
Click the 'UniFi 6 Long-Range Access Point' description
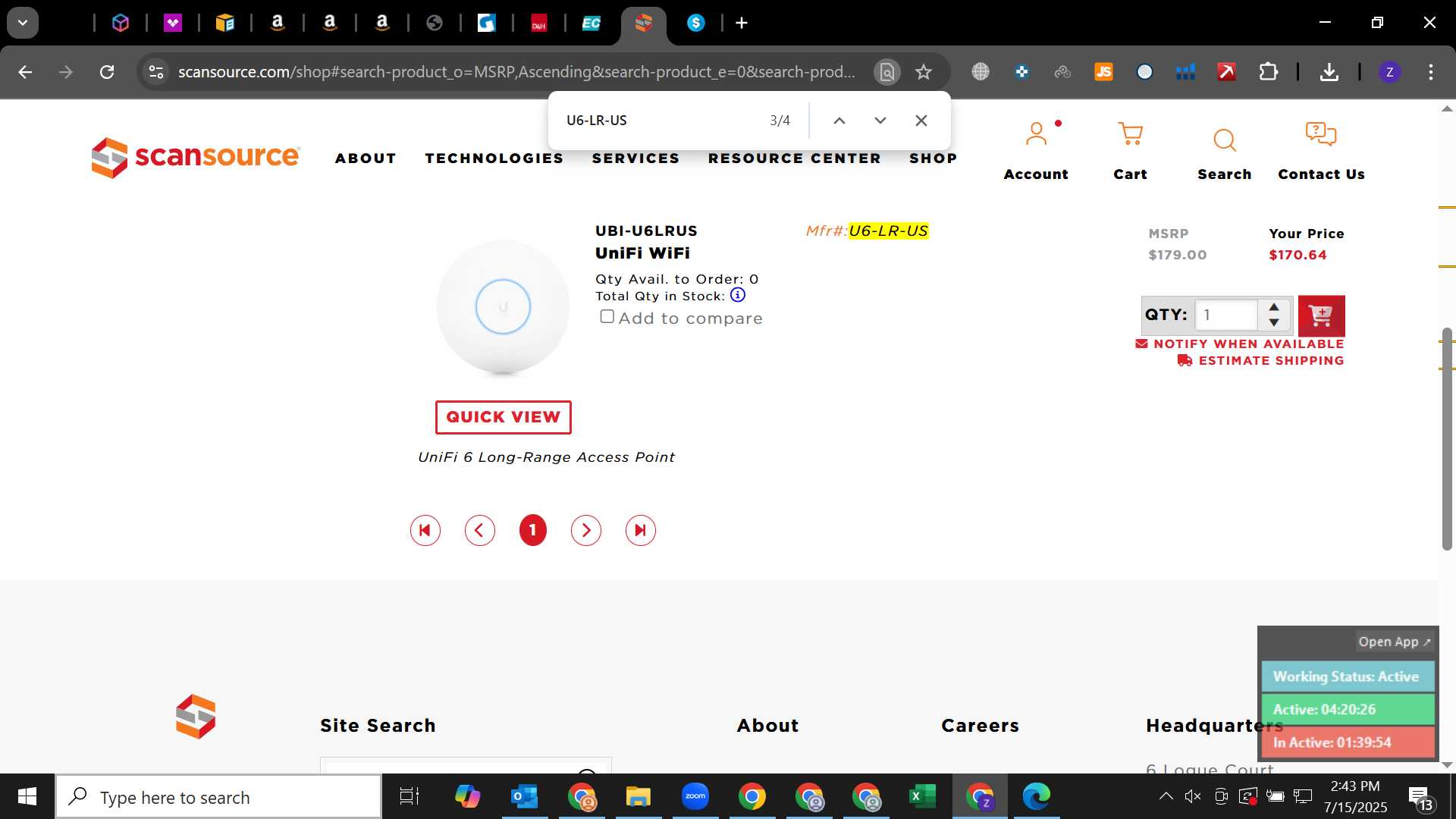point(546,457)
